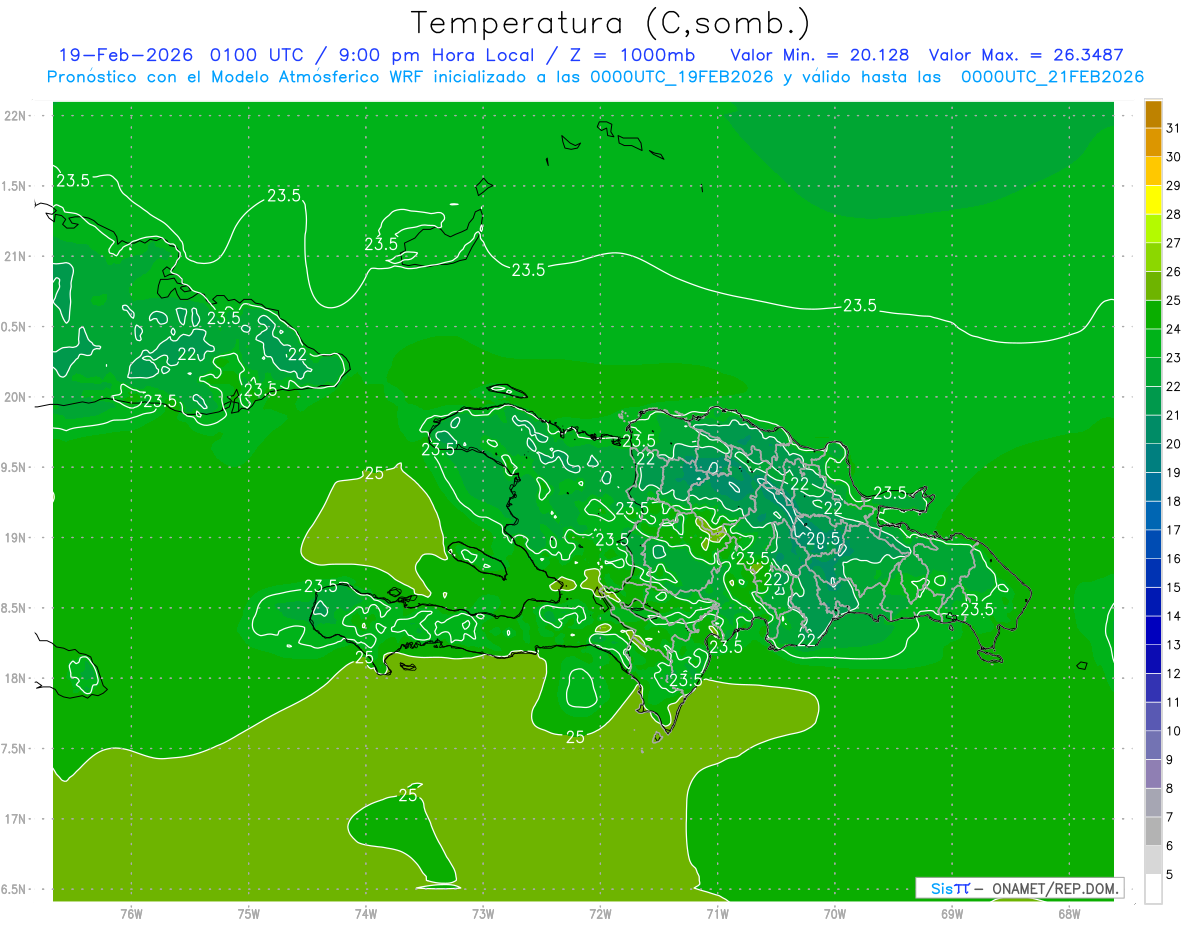Click the blue 'Sis' logo text
The height and width of the screenshot is (927, 1200).
(x=941, y=888)
